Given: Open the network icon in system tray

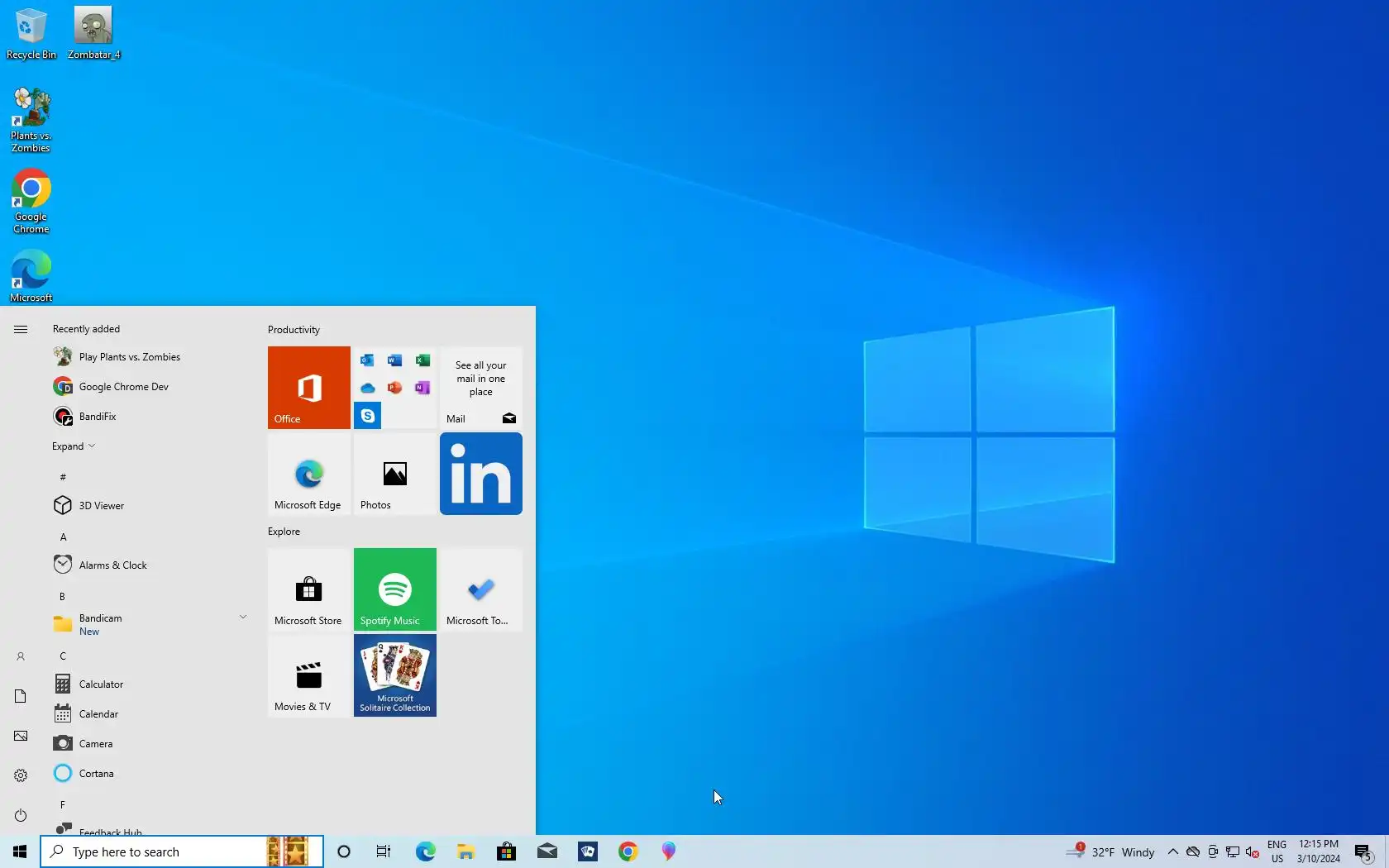Looking at the screenshot, I should click(x=1233, y=852).
